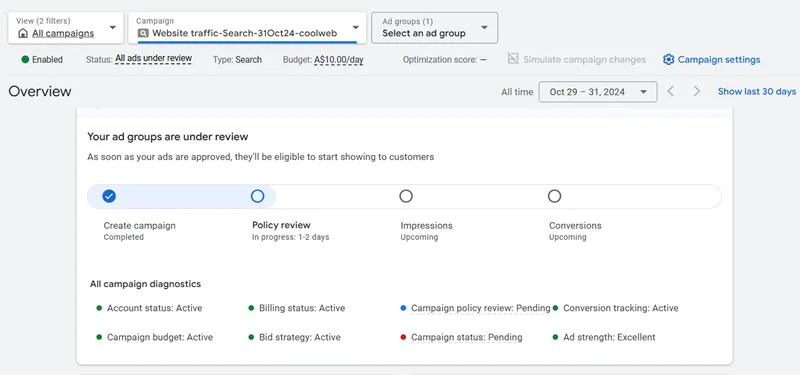Click the A$10.00/day budget value

click(x=339, y=60)
